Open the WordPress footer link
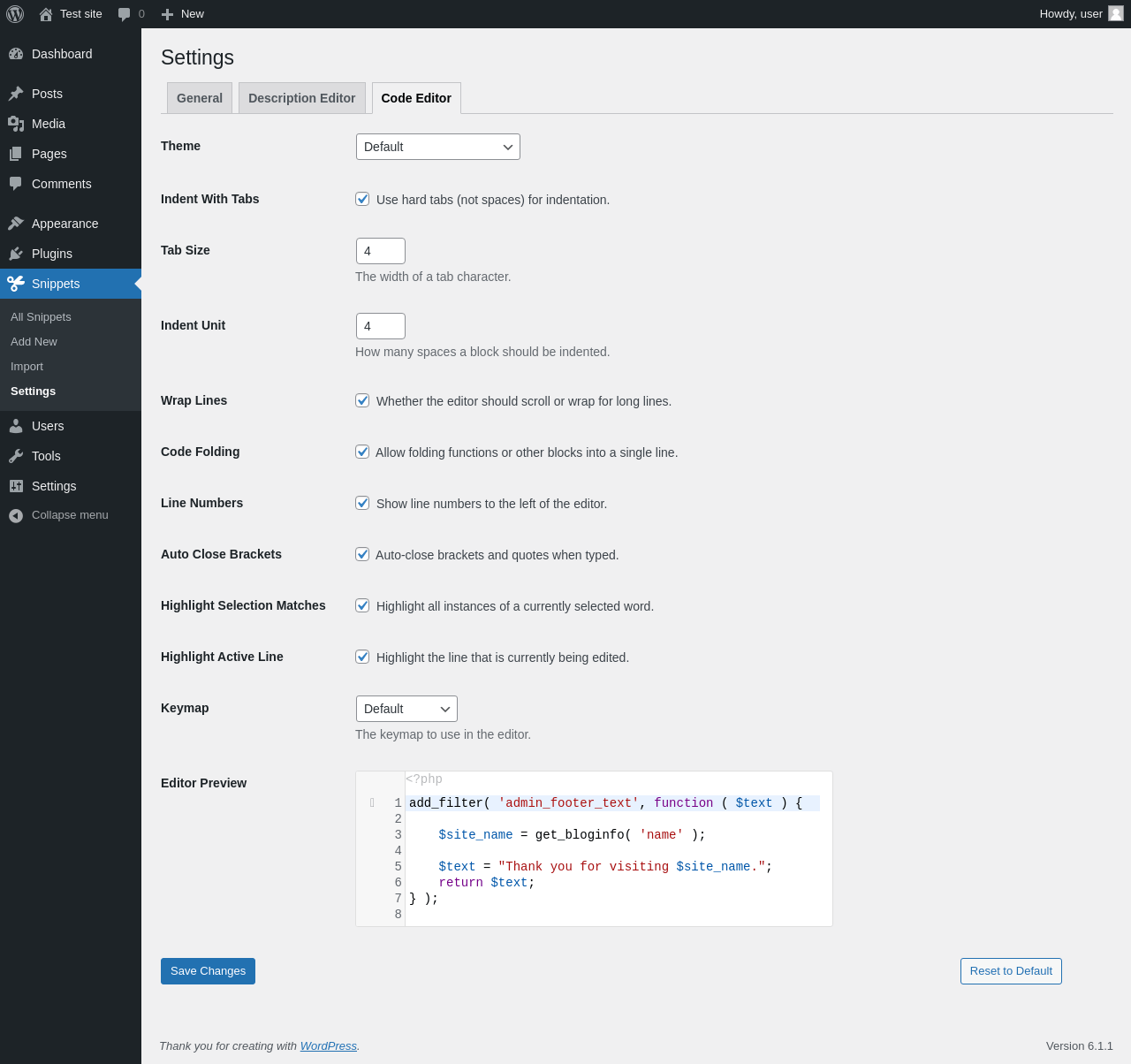This screenshot has height=1064, width=1131. (x=329, y=1045)
